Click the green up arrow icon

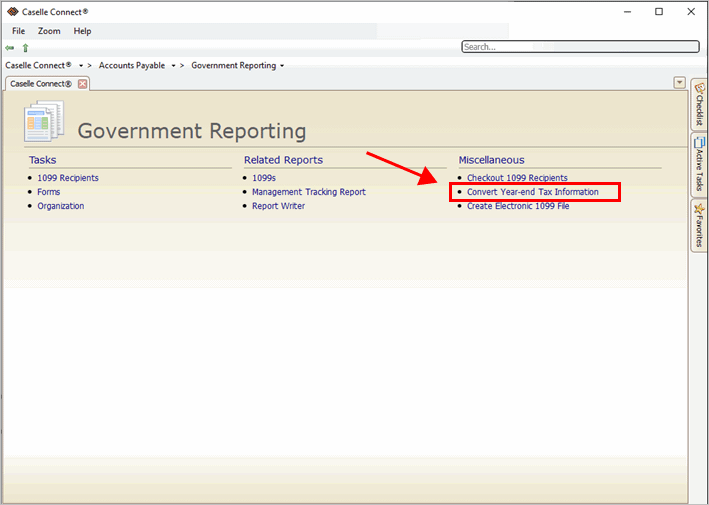[25, 47]
